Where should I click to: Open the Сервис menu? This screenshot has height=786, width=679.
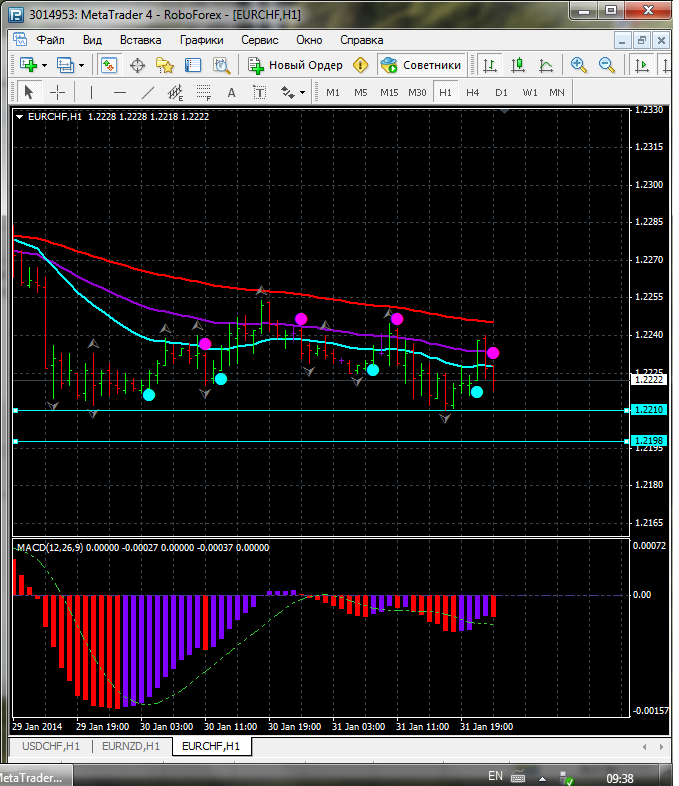(x=259, y=40)
